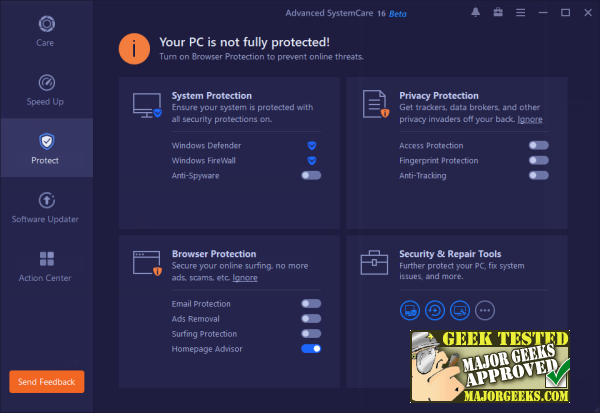Open the monitor with cursor repair tool
Viewport: 600px width, 413px height.
(x=460, y=310)
